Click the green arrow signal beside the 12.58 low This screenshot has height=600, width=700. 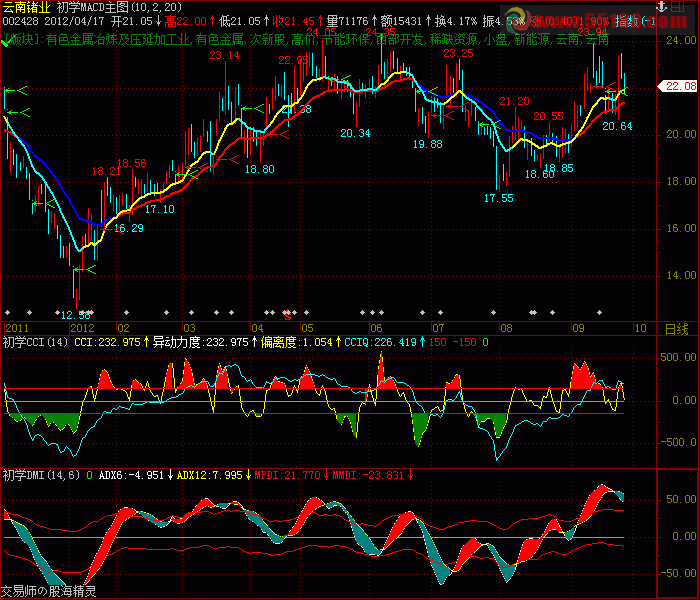(x=84, y=270)
